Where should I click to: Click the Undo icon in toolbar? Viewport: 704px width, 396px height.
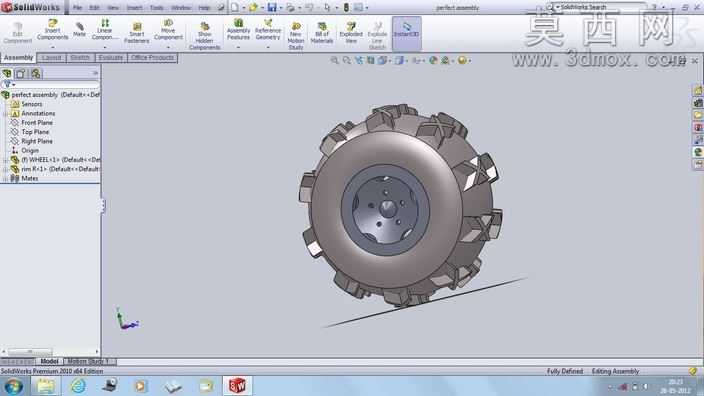point(309,7)
